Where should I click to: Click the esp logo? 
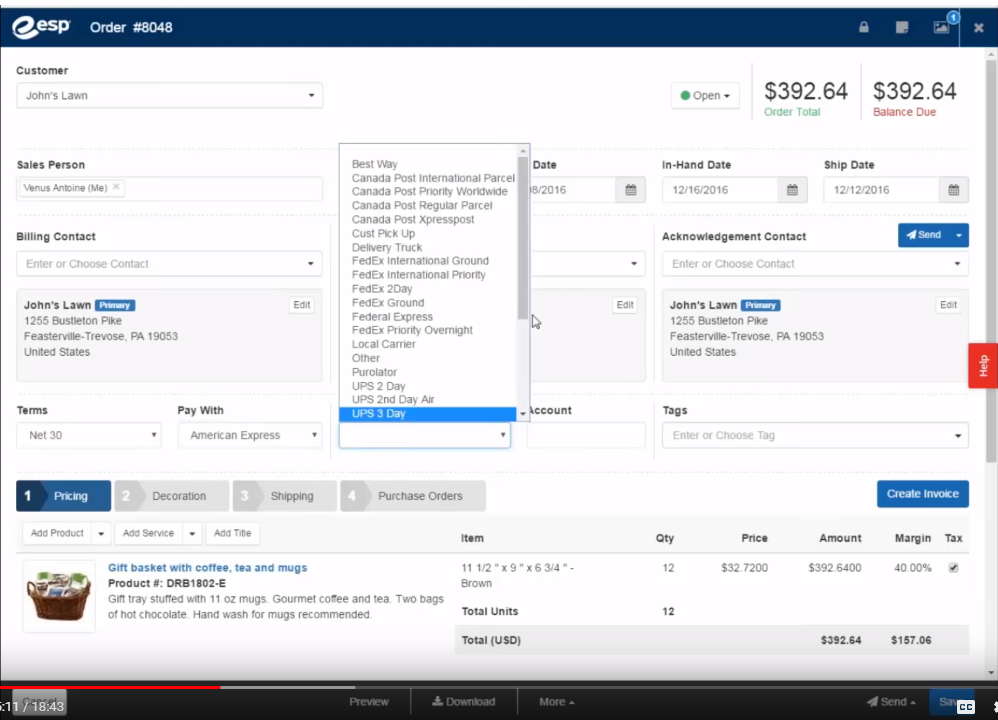(x=41, y=27)
